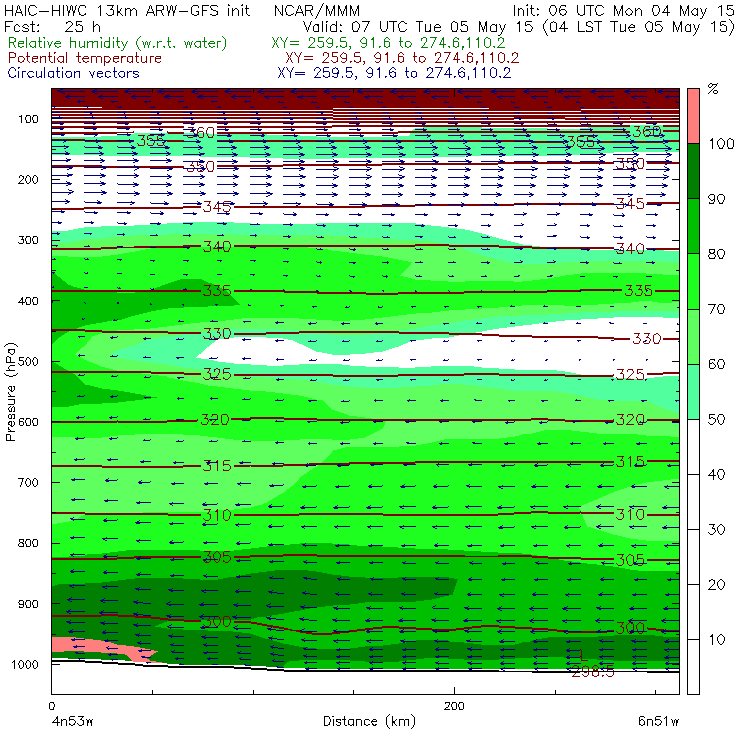
Task: Click the "298.5" minimum temperature label
Action: point(593,672)
